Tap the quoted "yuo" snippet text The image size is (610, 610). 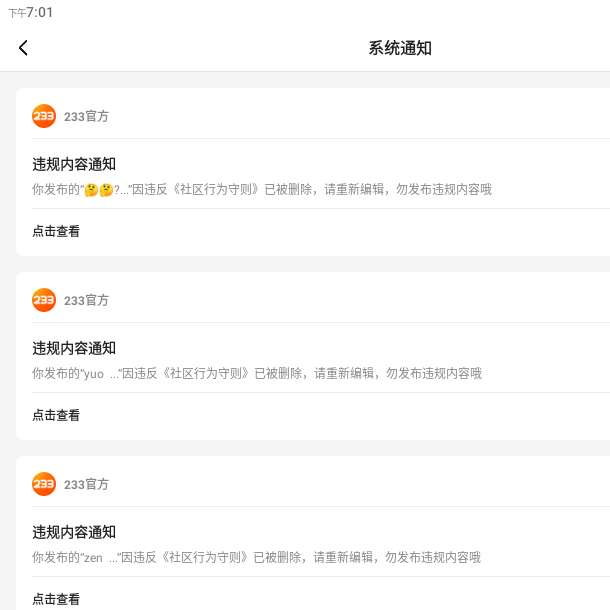[x=95, y=373]
